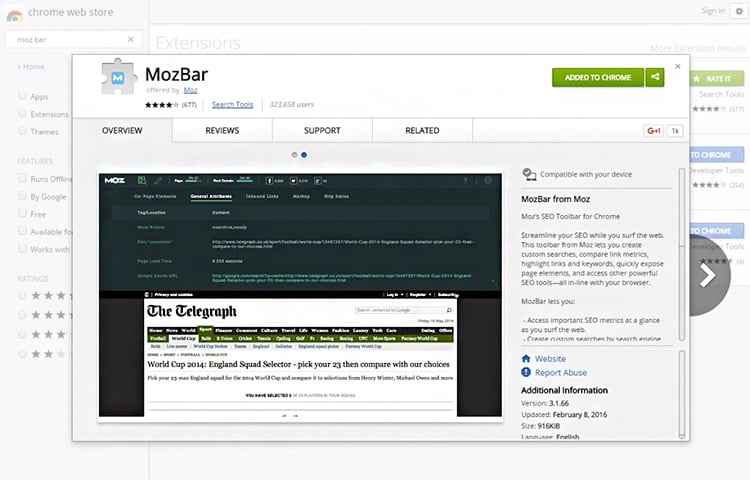The image size is (750, 480).
Task: Click the Report Abuse link
Action: (561, 372)
